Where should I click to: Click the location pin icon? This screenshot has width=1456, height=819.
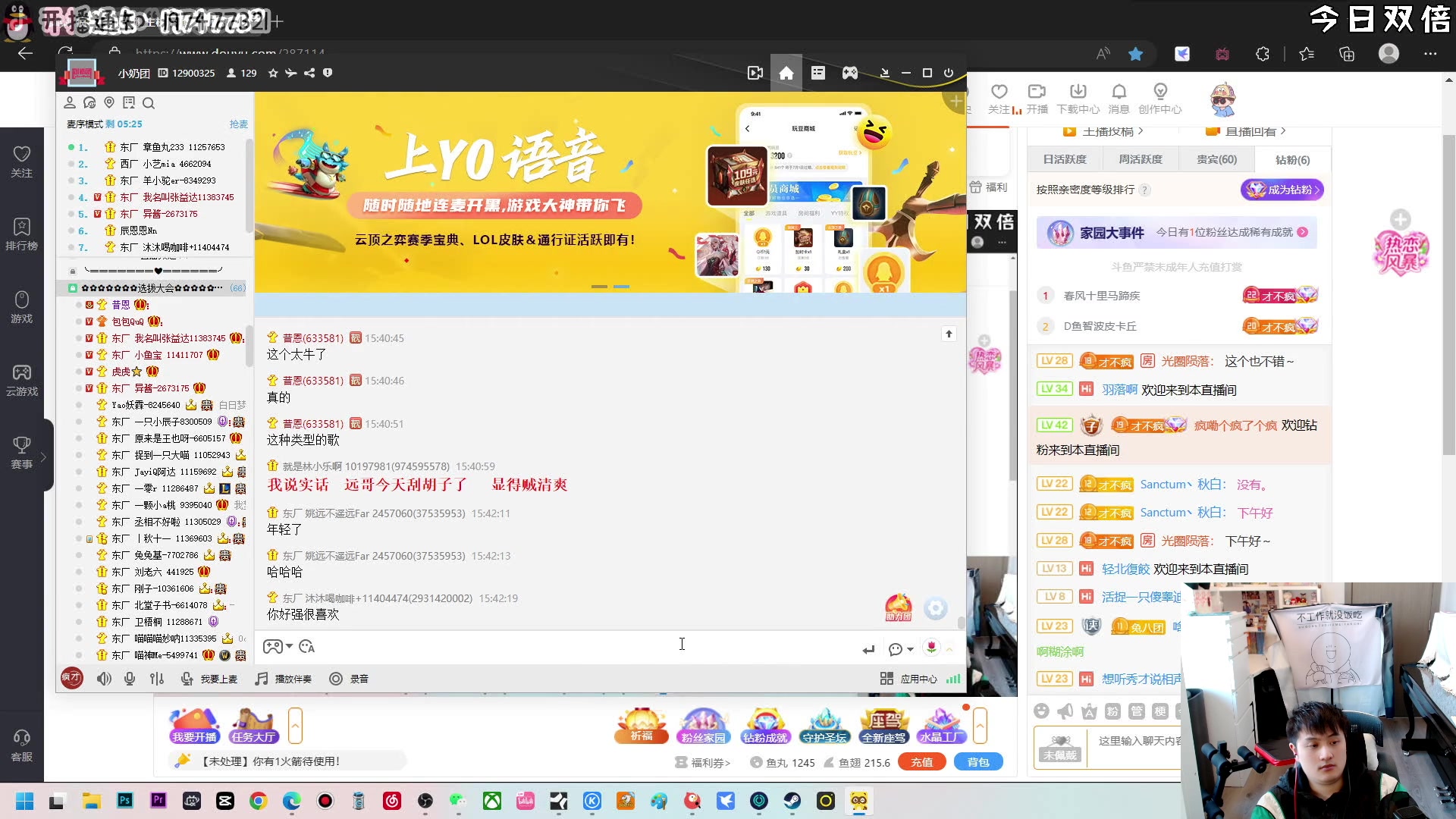click(109, 102)
